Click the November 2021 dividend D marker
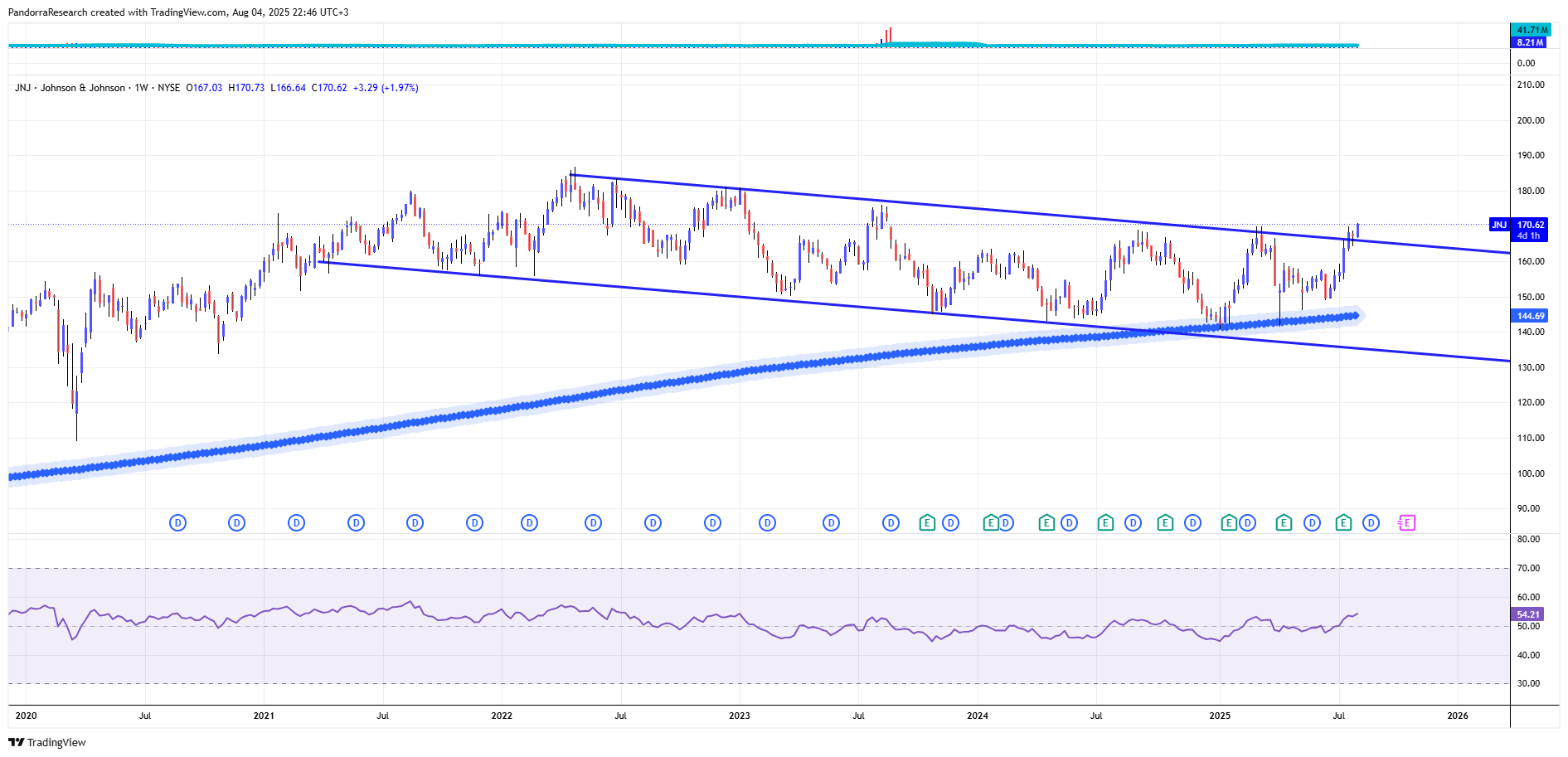This screenshot has width=1568, height=757. [x=474, y=523]
